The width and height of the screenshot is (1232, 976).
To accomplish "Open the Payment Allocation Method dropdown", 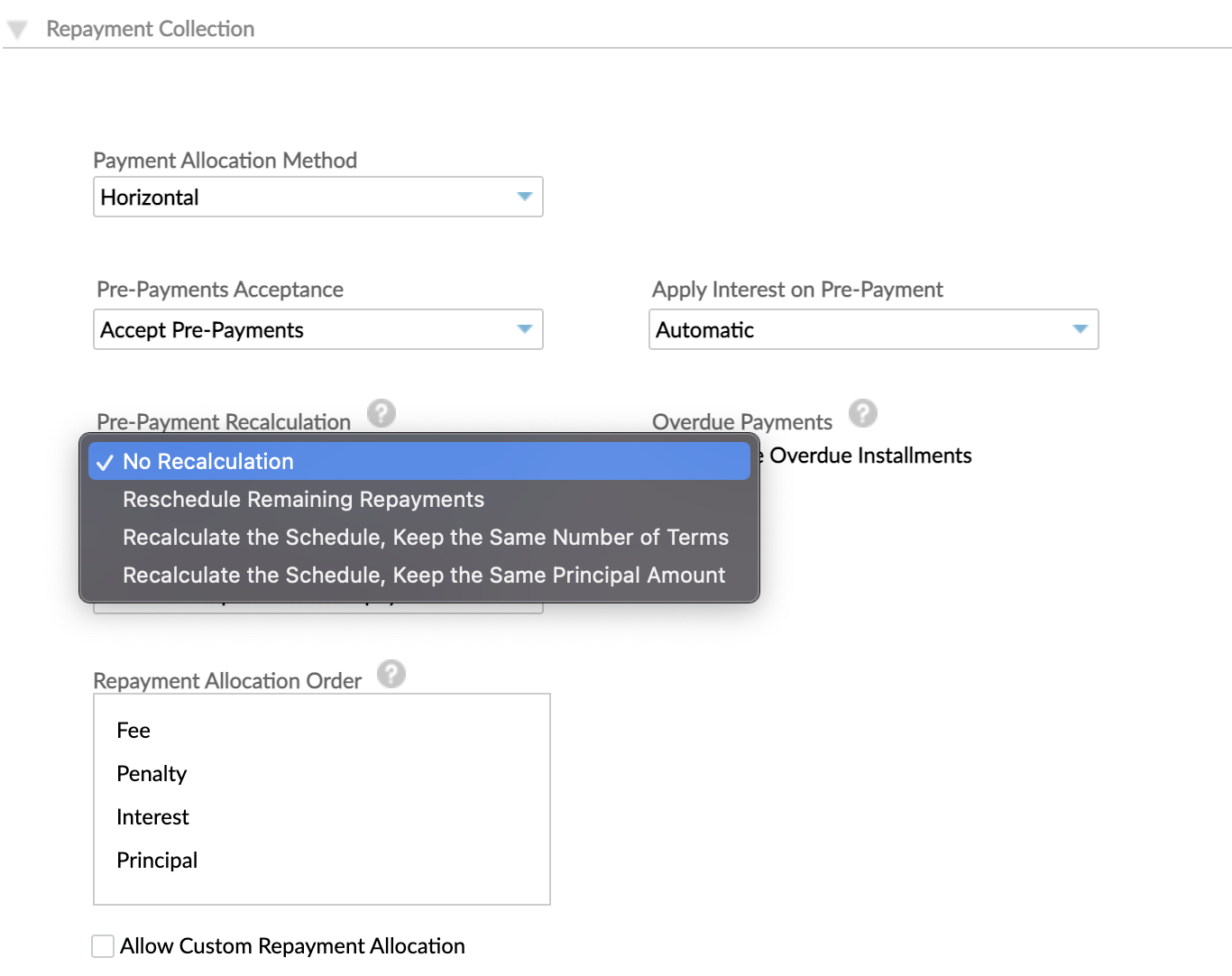I will tap(317, 197).
